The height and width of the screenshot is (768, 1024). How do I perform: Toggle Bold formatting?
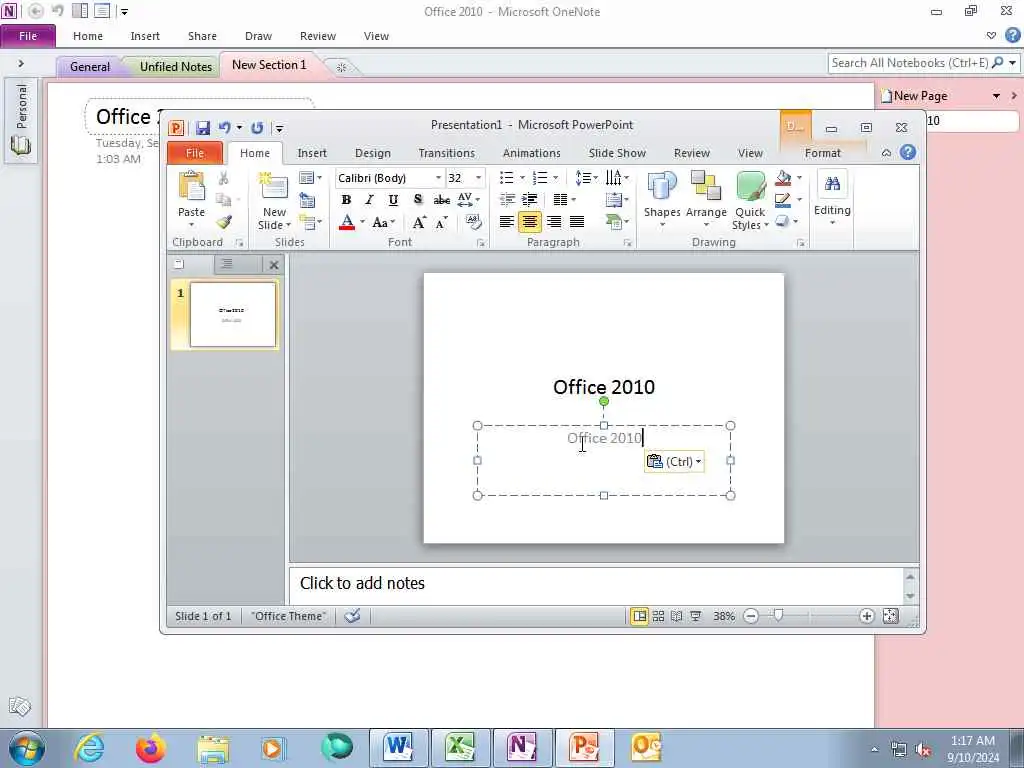(346, 200)
